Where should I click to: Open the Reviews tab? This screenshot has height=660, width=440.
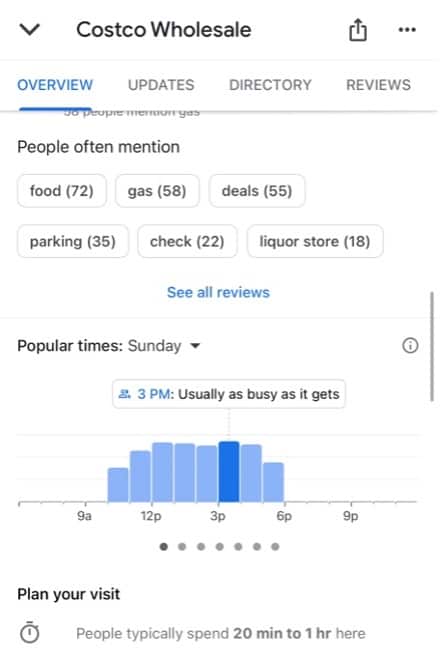click(x=378, y=85)
